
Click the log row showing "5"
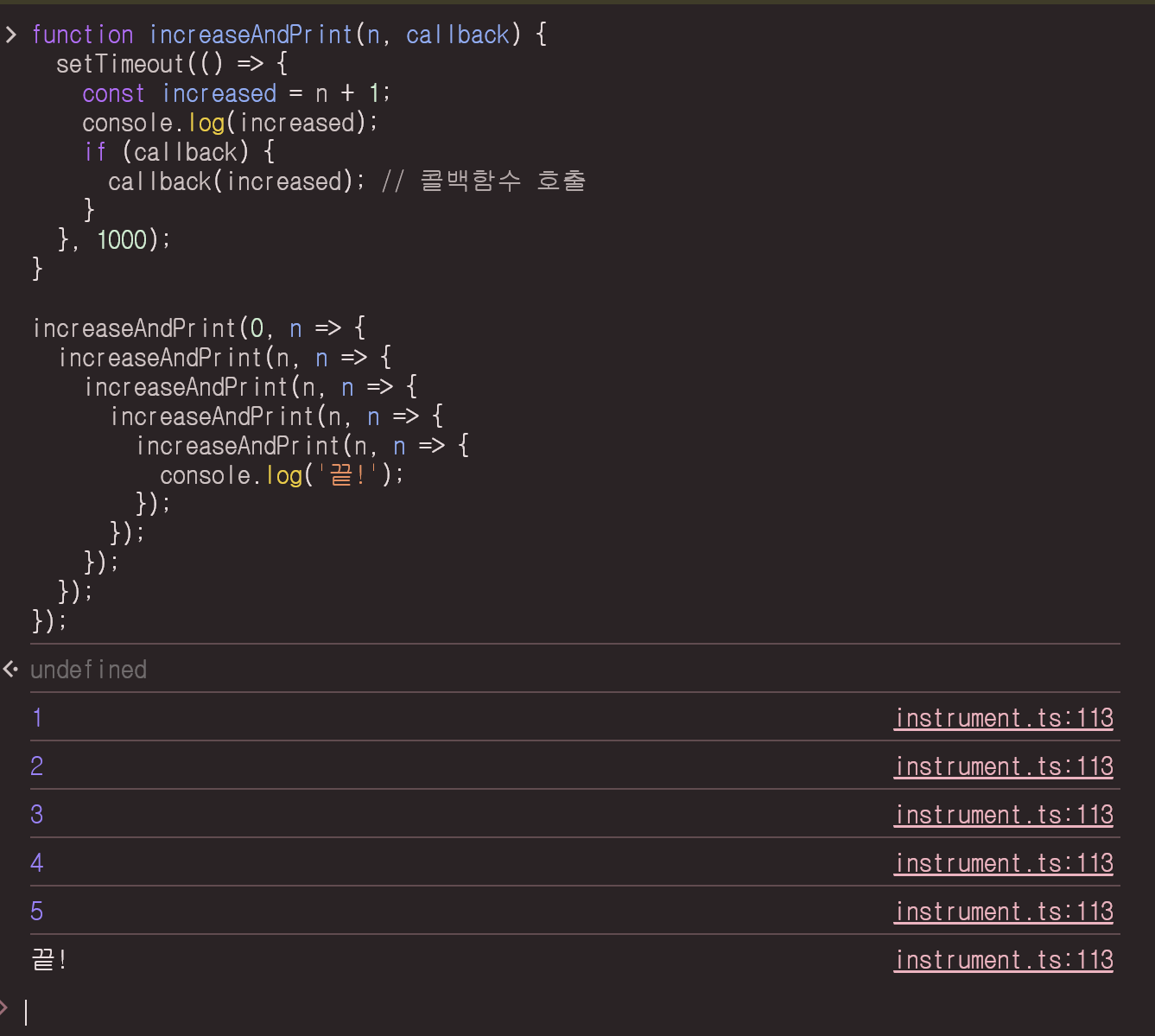37,912
